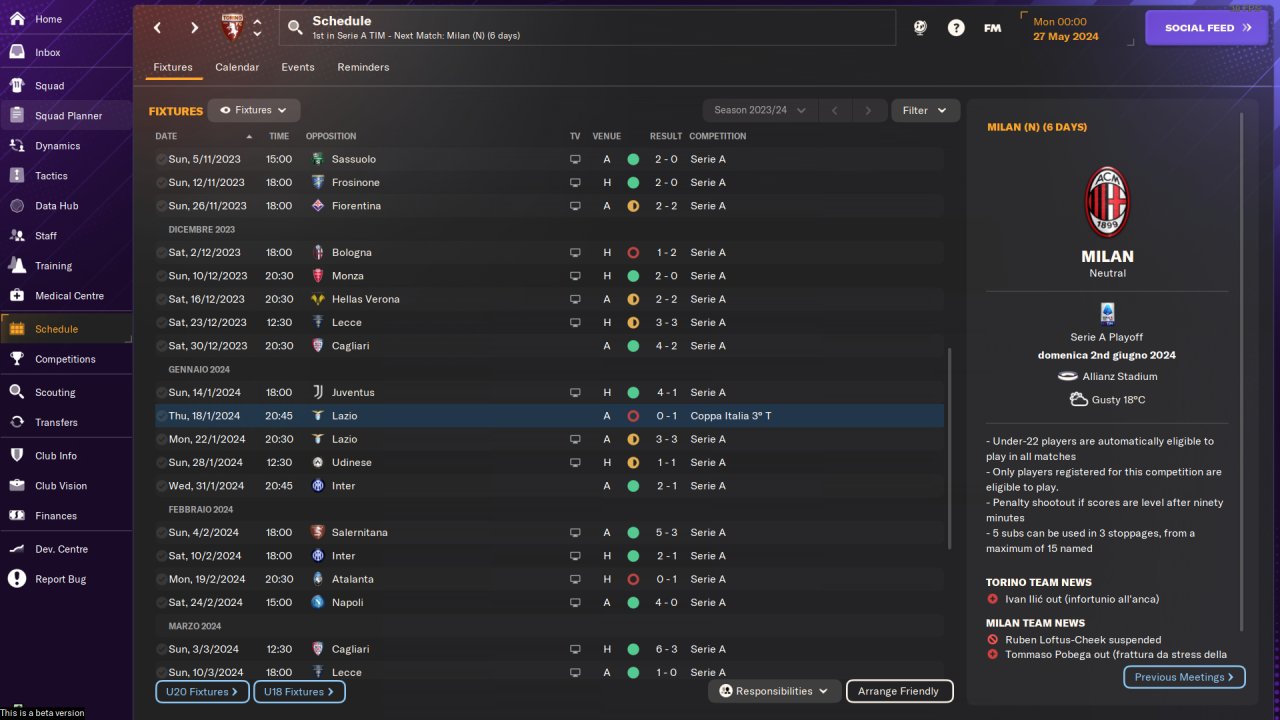
Task: Click the Torino club badge
Action: pyautogui.click(x=231, y=28)
